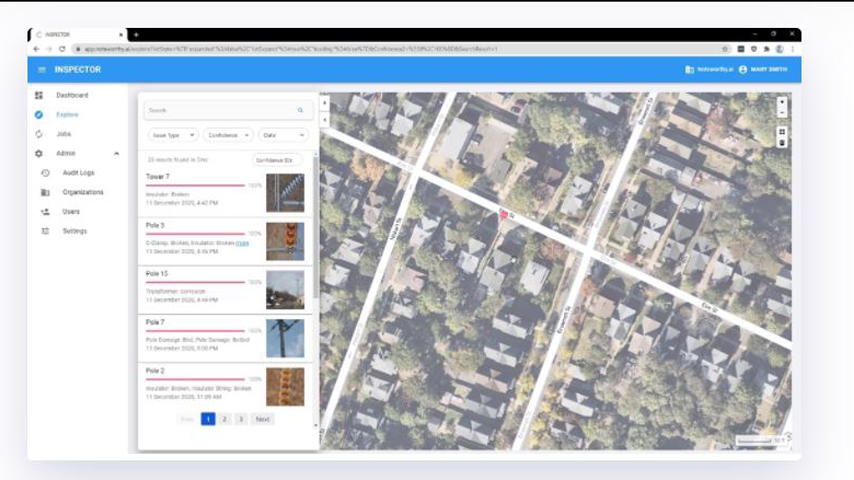Image resolution: width=854 pixels, height=480 pixels.
Task: Open the Issue Type filter dropdown
Action: (x=173, y=135)
